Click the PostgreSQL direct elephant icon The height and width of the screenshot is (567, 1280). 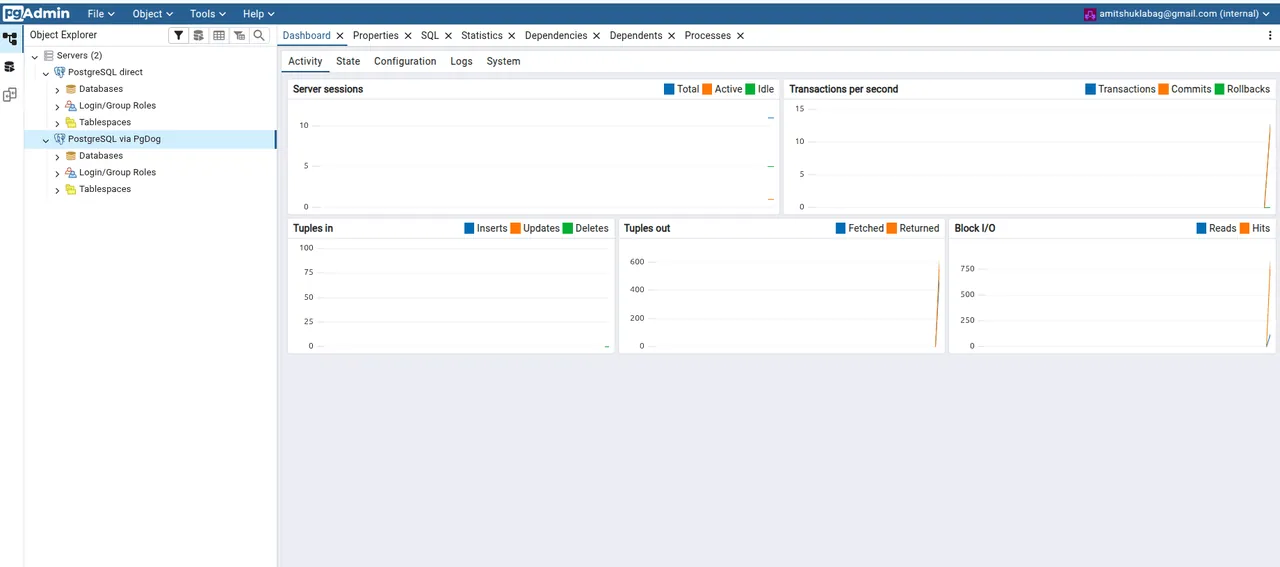tap(60, 72)
